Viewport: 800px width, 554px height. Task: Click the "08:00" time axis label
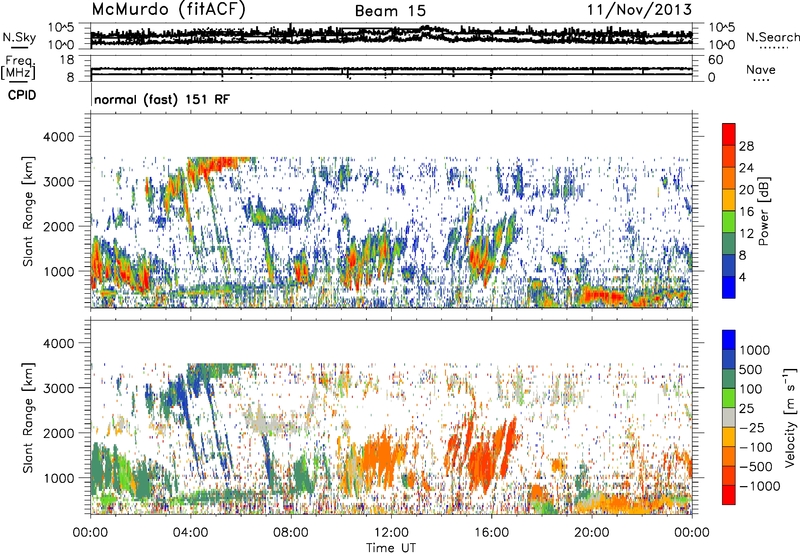tap(291, 533)
